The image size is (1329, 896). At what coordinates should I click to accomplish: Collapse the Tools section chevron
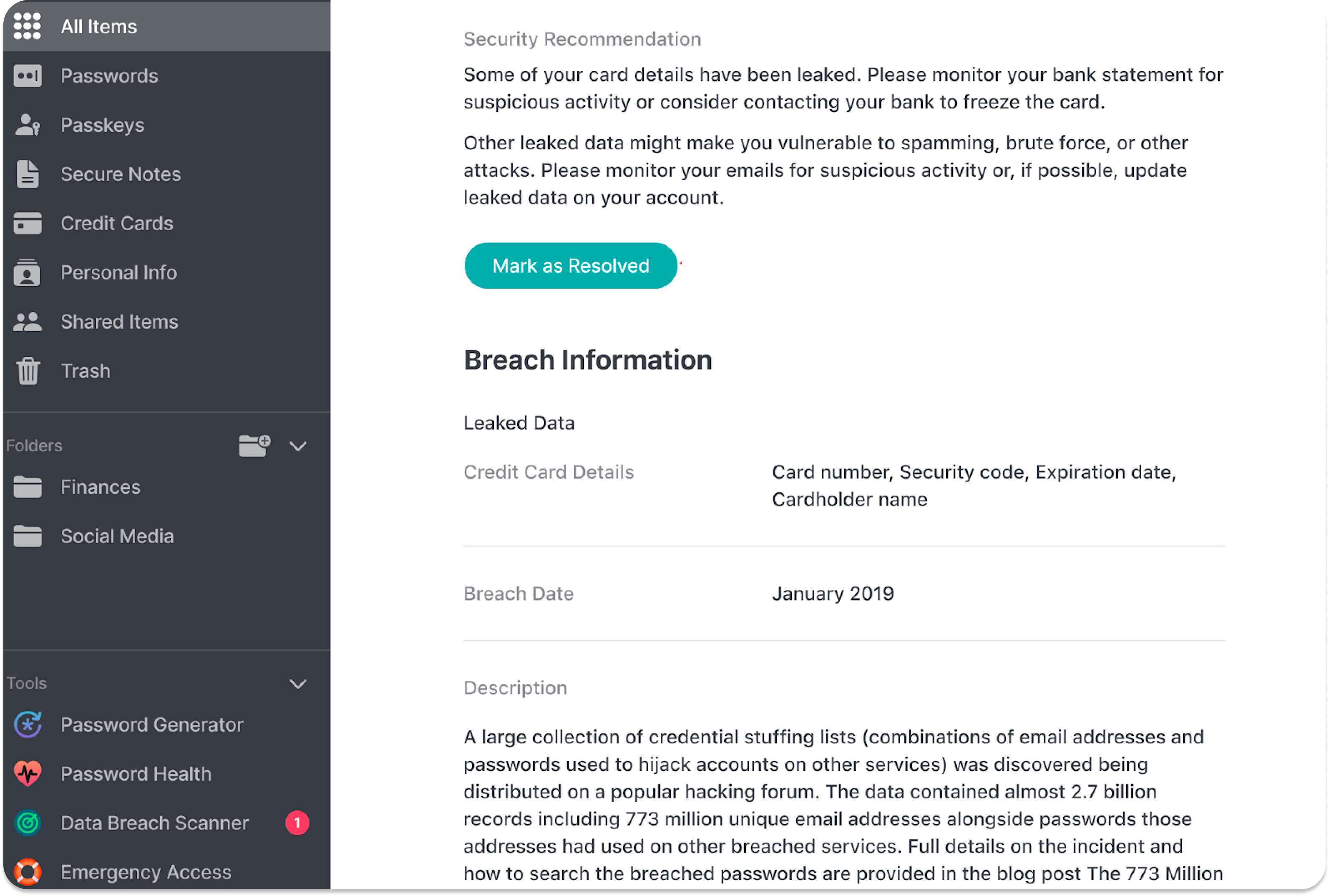pyautogui.click(x=298, y=684)
